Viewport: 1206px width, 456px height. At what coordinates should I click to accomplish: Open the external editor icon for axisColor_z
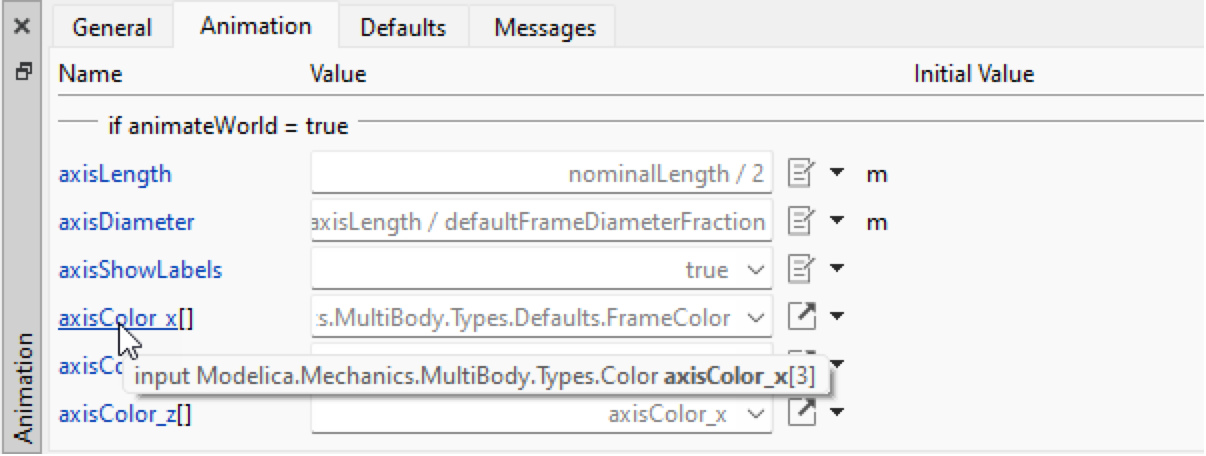801,414
